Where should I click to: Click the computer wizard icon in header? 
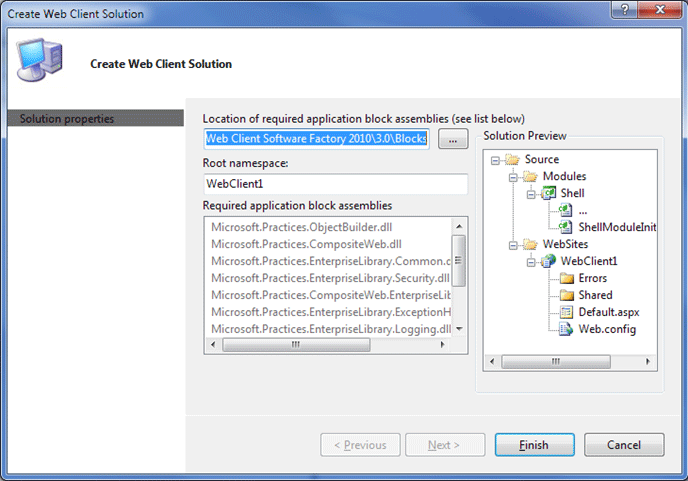click(39, 59)
